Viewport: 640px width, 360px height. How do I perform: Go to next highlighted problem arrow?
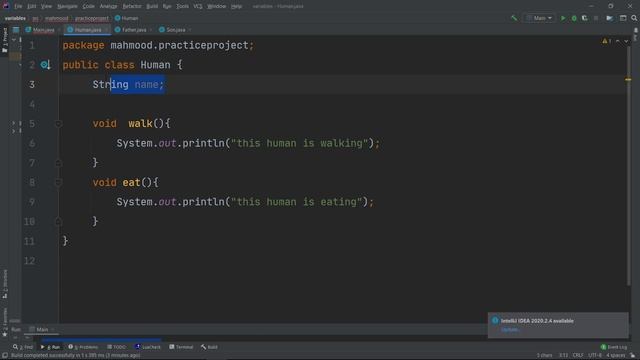pyautogui.click(x=626, y=41)
